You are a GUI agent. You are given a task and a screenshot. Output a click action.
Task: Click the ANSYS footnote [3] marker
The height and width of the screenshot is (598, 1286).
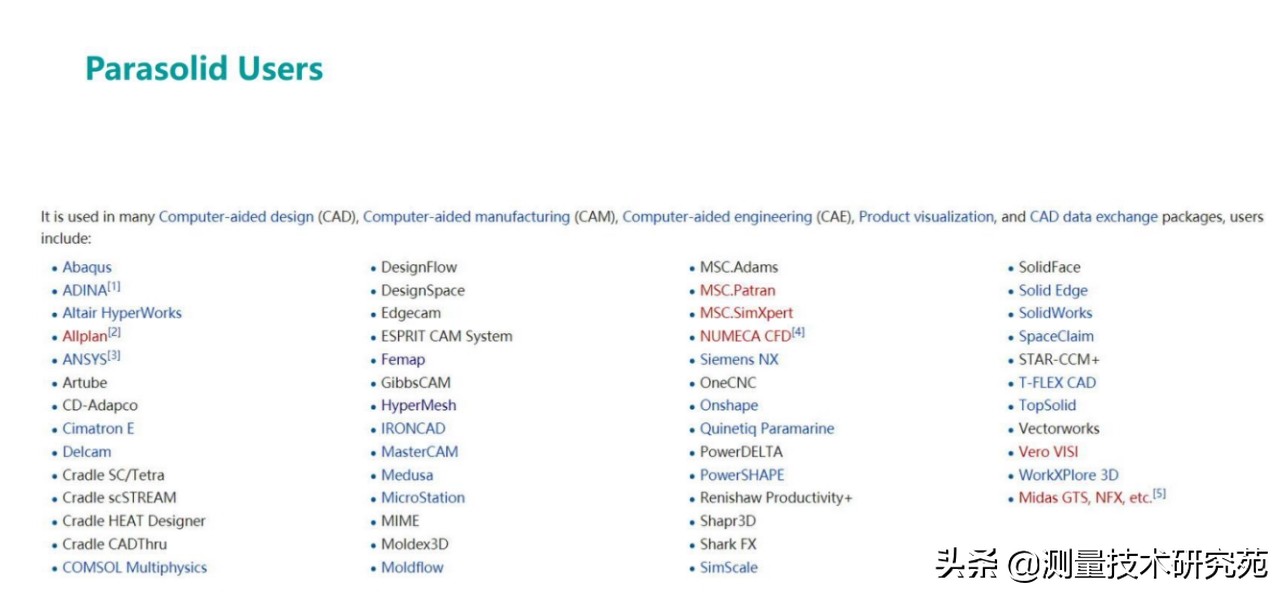[x=114, y=355]
